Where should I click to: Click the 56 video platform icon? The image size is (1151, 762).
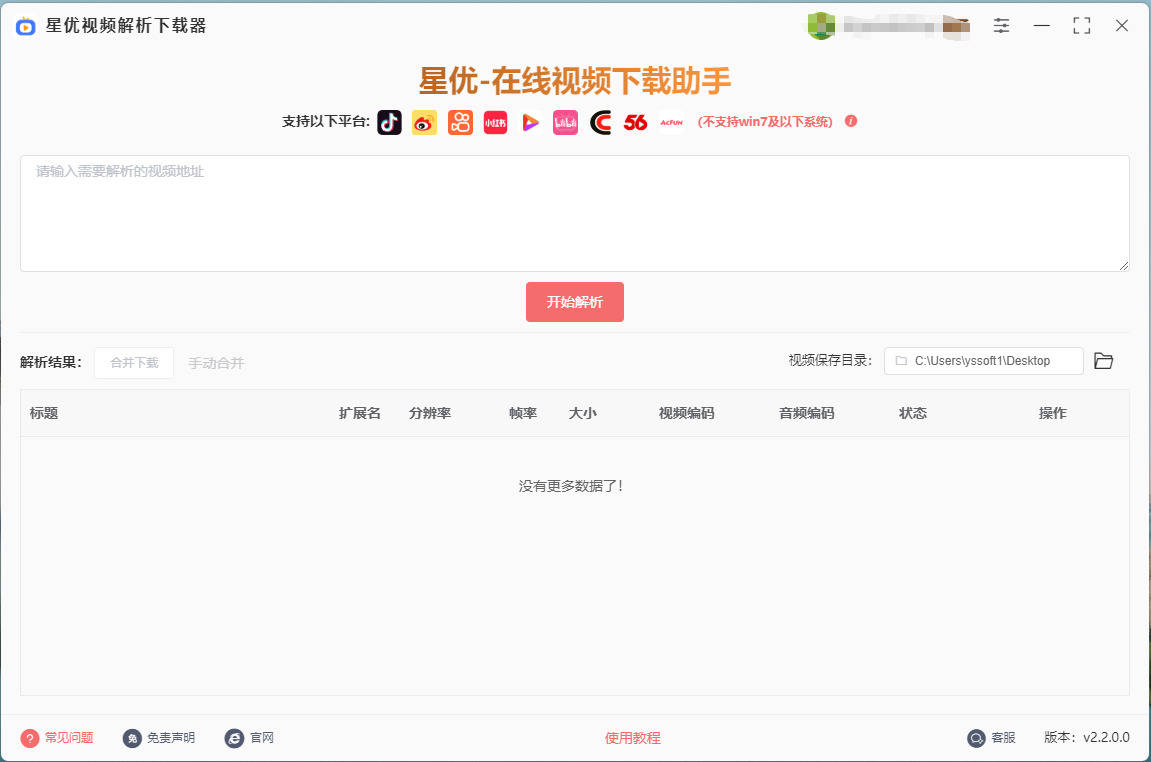(x=635, y=122)
